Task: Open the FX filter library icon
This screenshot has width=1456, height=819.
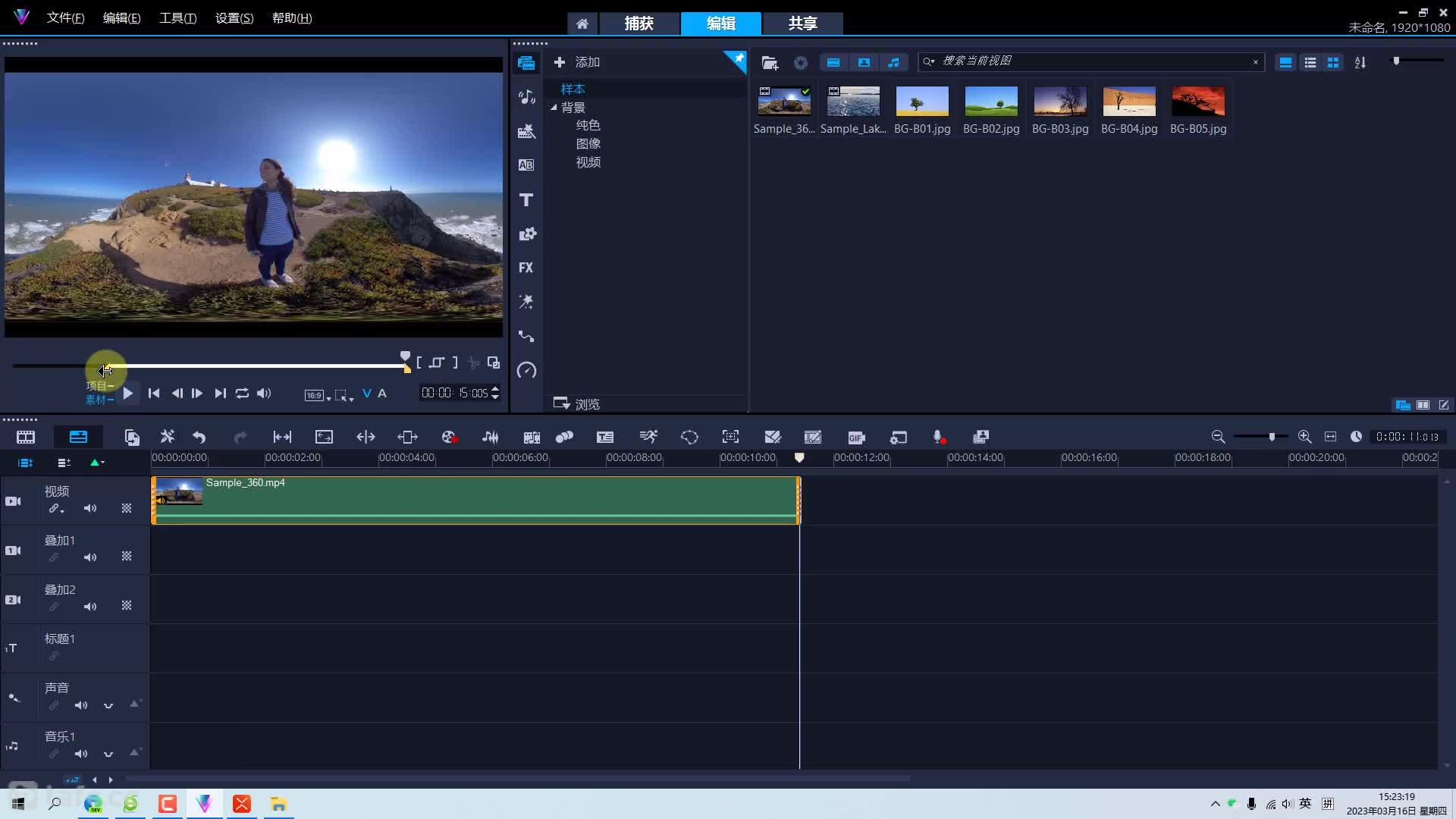Action: pyautogui.click(x=526, y=268)
